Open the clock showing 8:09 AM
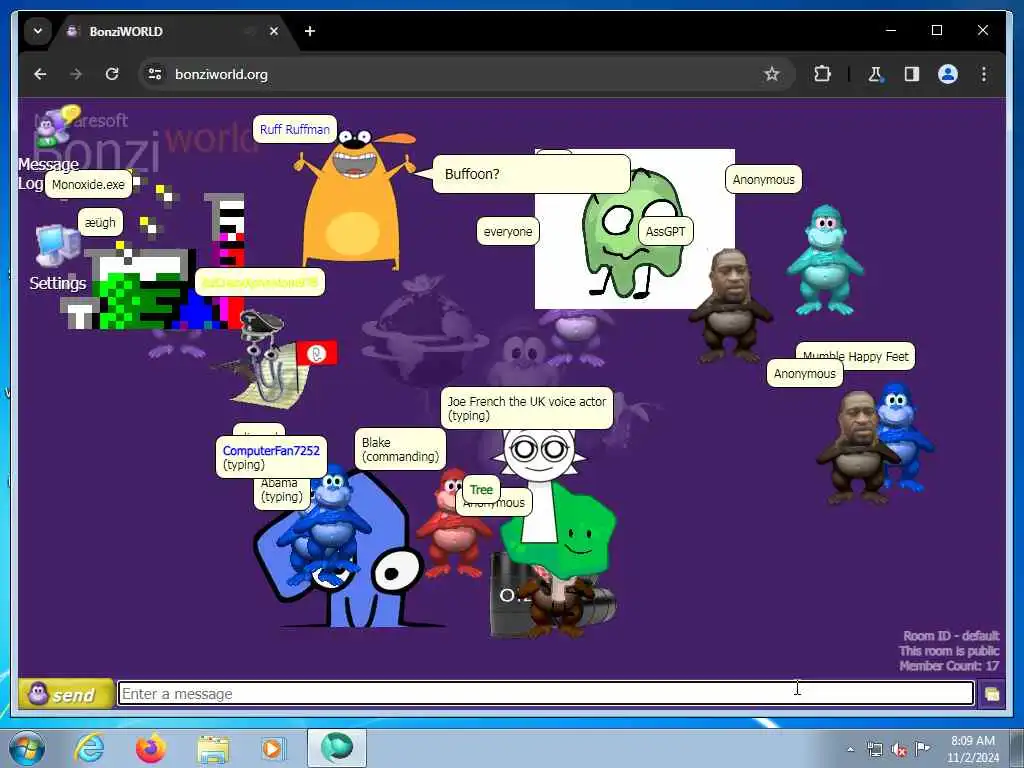Viewport: 1024px width, 768px height. coord(973,748)
